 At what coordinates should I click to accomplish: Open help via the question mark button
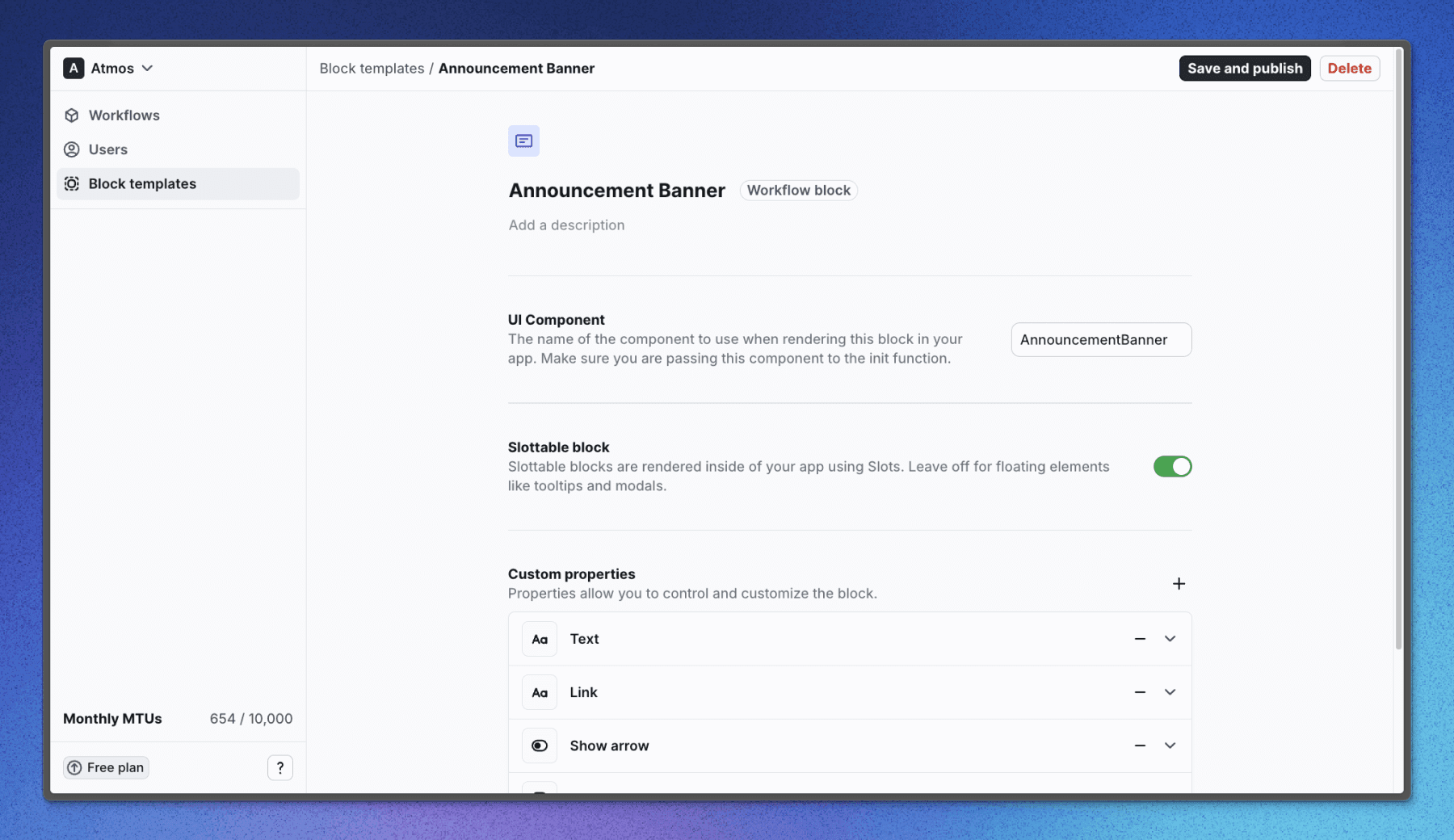tap(280, 767)
